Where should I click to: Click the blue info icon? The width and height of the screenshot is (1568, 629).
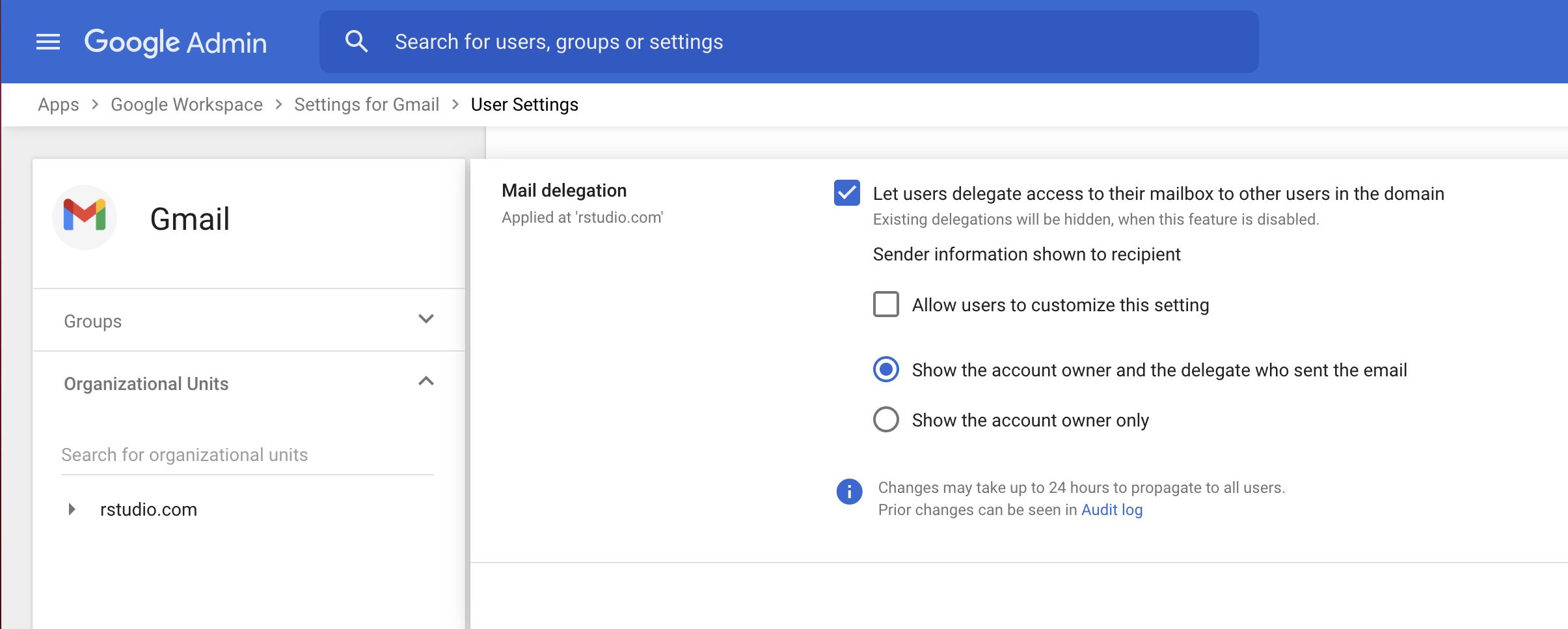click(849, 492)
